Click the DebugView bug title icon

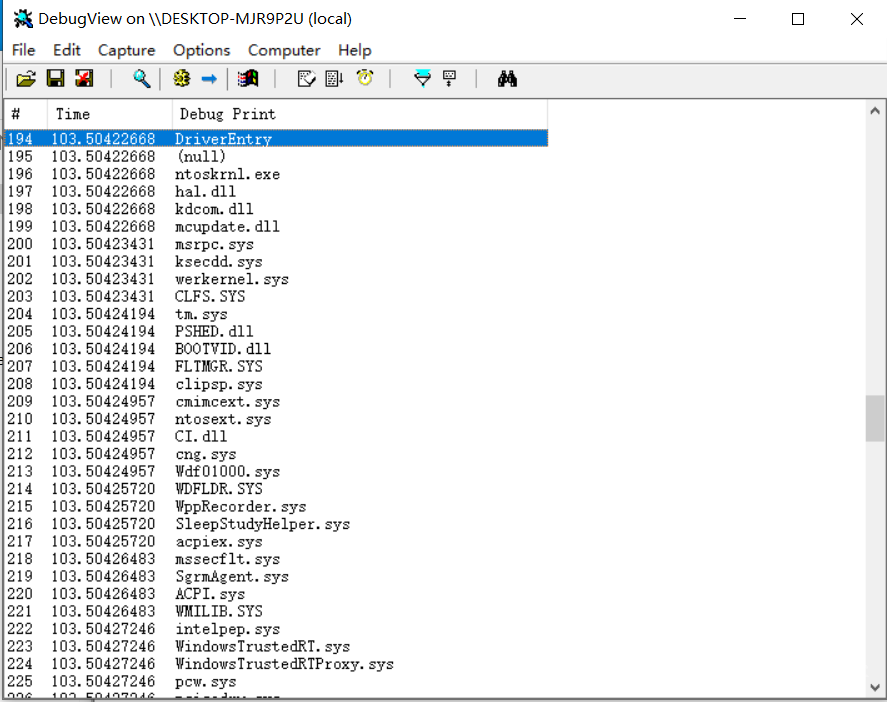pos(23,19)
